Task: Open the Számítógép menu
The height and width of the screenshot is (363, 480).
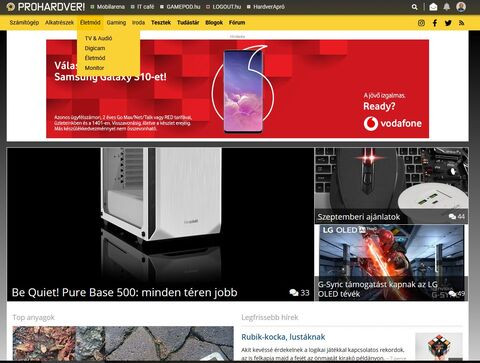Action: [24, 23]
